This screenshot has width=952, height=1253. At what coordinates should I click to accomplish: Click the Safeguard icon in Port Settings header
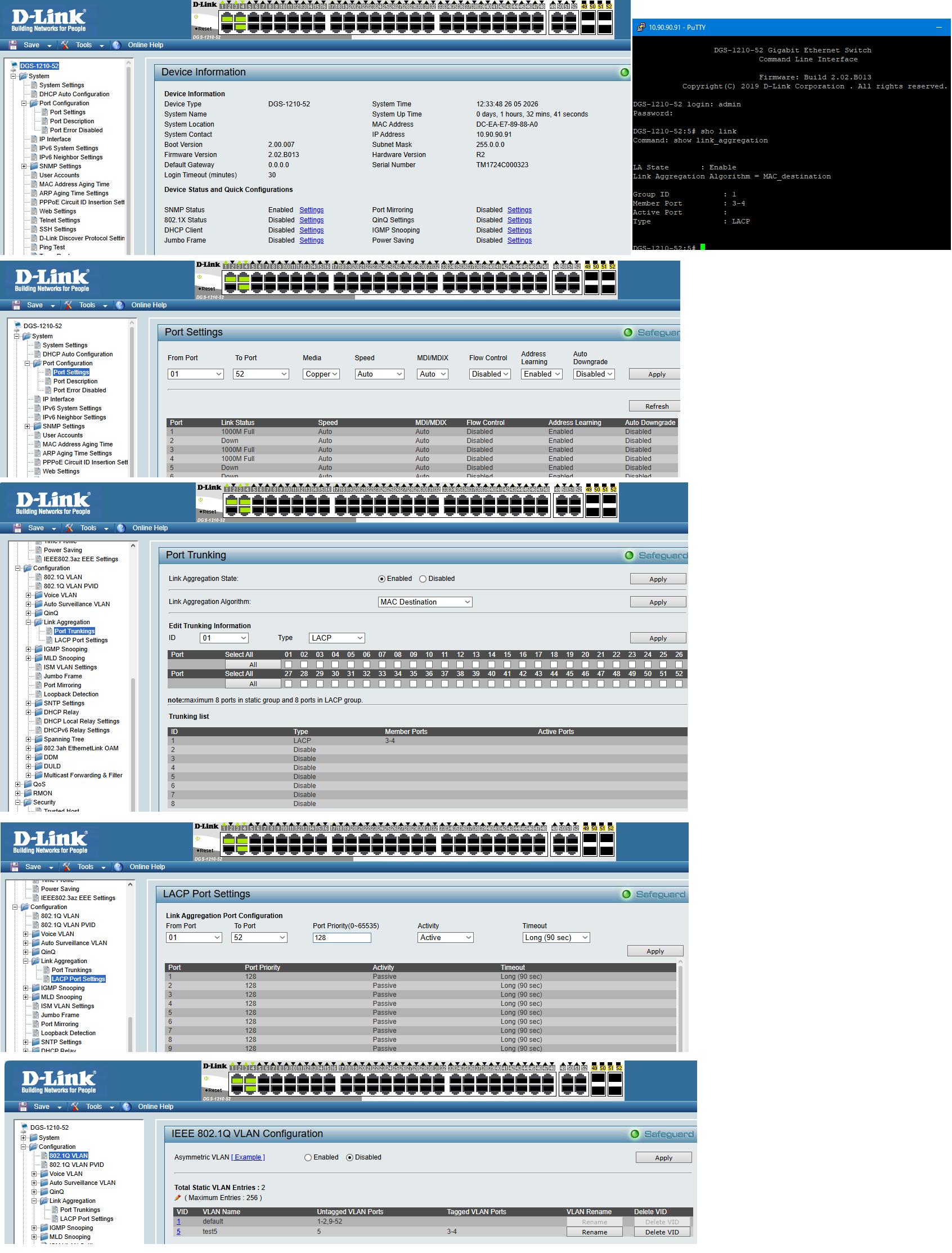(628, 333)
